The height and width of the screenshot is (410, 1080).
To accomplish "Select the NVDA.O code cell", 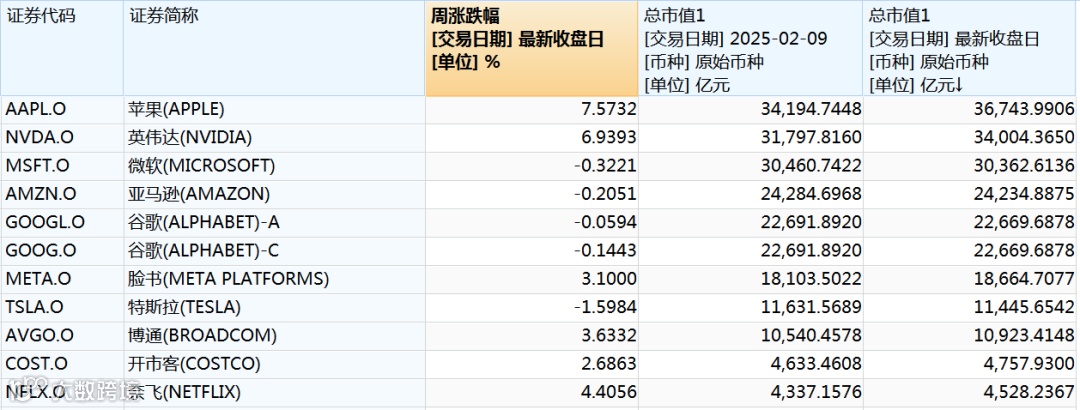I will click(x=62, y=138).
